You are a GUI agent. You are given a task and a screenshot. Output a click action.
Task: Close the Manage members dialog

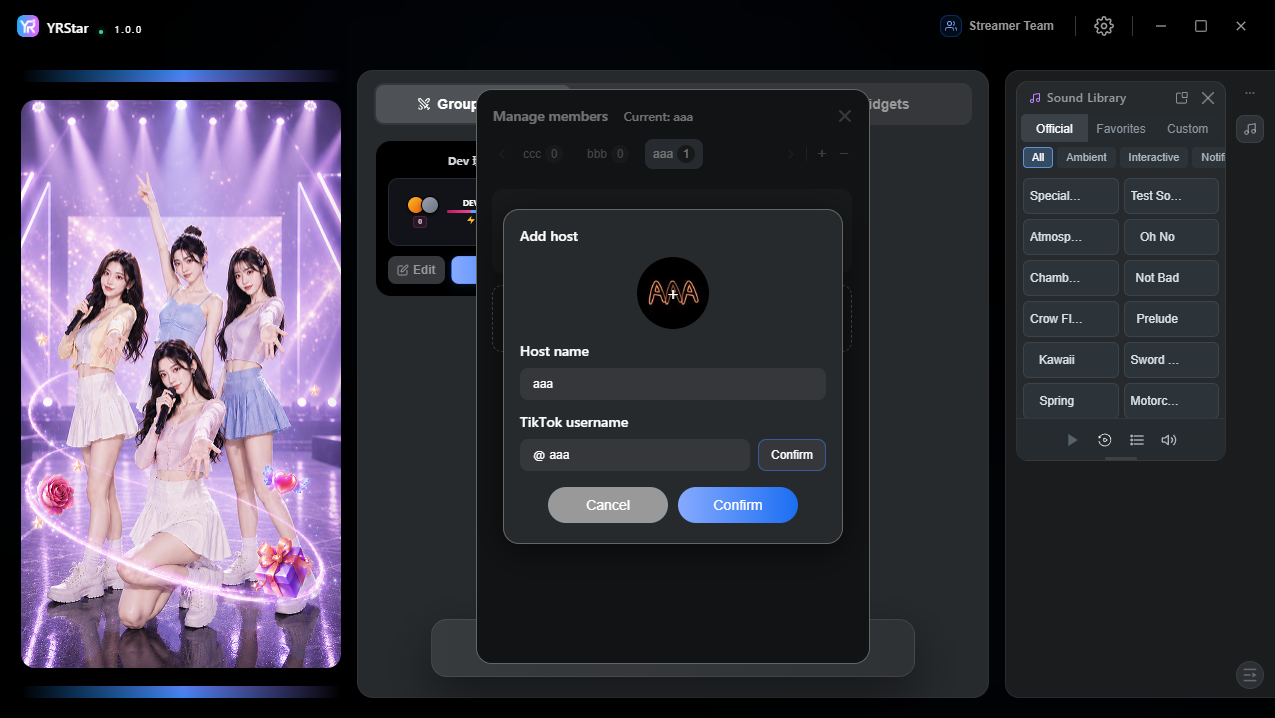[845, 116]
